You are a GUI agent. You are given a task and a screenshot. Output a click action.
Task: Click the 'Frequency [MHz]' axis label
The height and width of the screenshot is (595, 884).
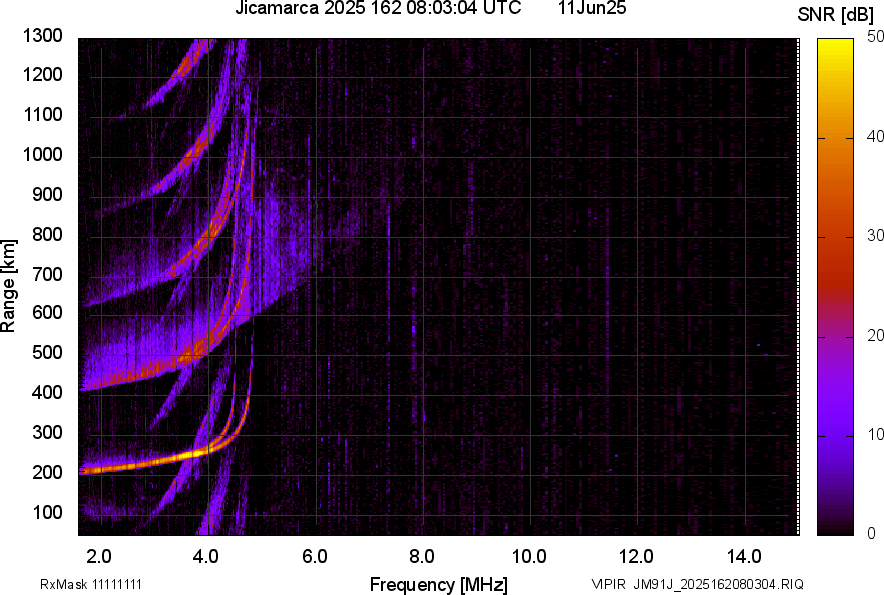[x=439, y=584]
